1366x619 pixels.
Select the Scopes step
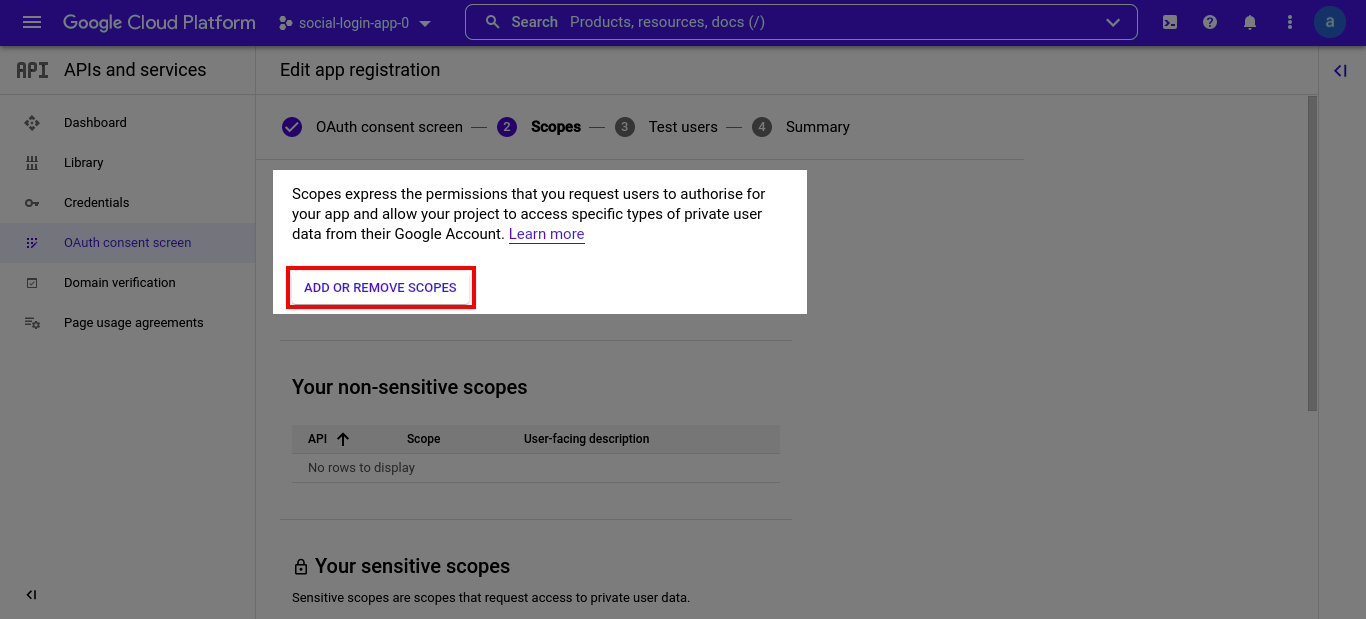(x=555, y=127)
